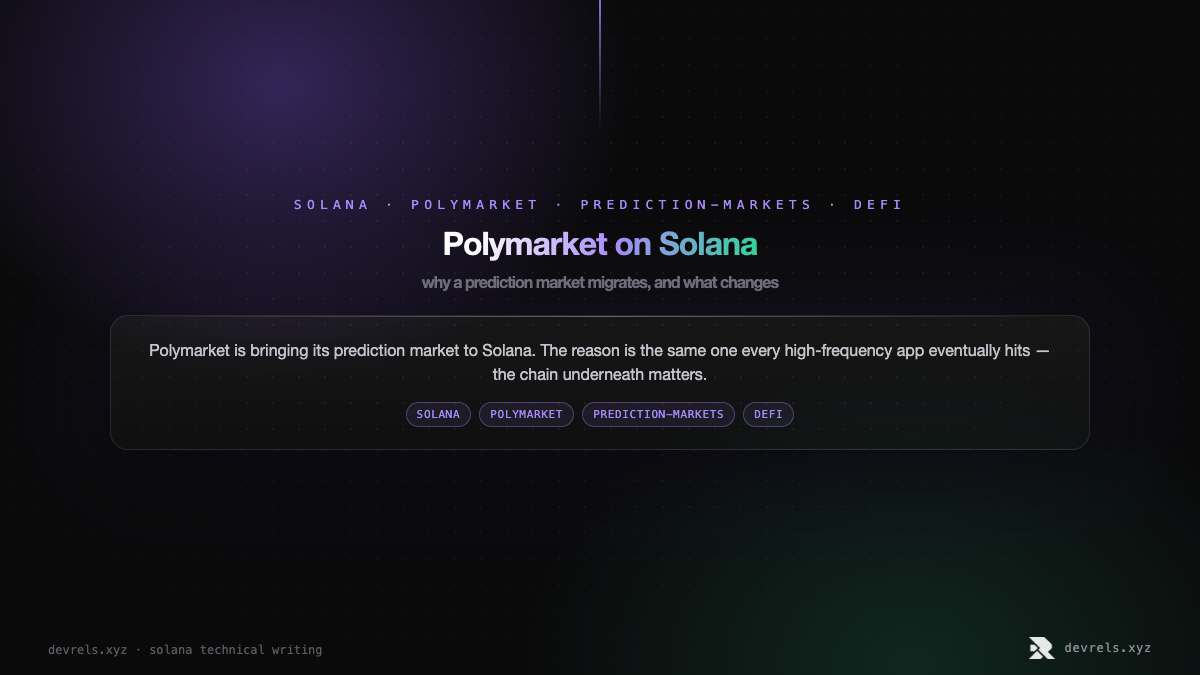Click the DEFI header category label

[878, 204]
